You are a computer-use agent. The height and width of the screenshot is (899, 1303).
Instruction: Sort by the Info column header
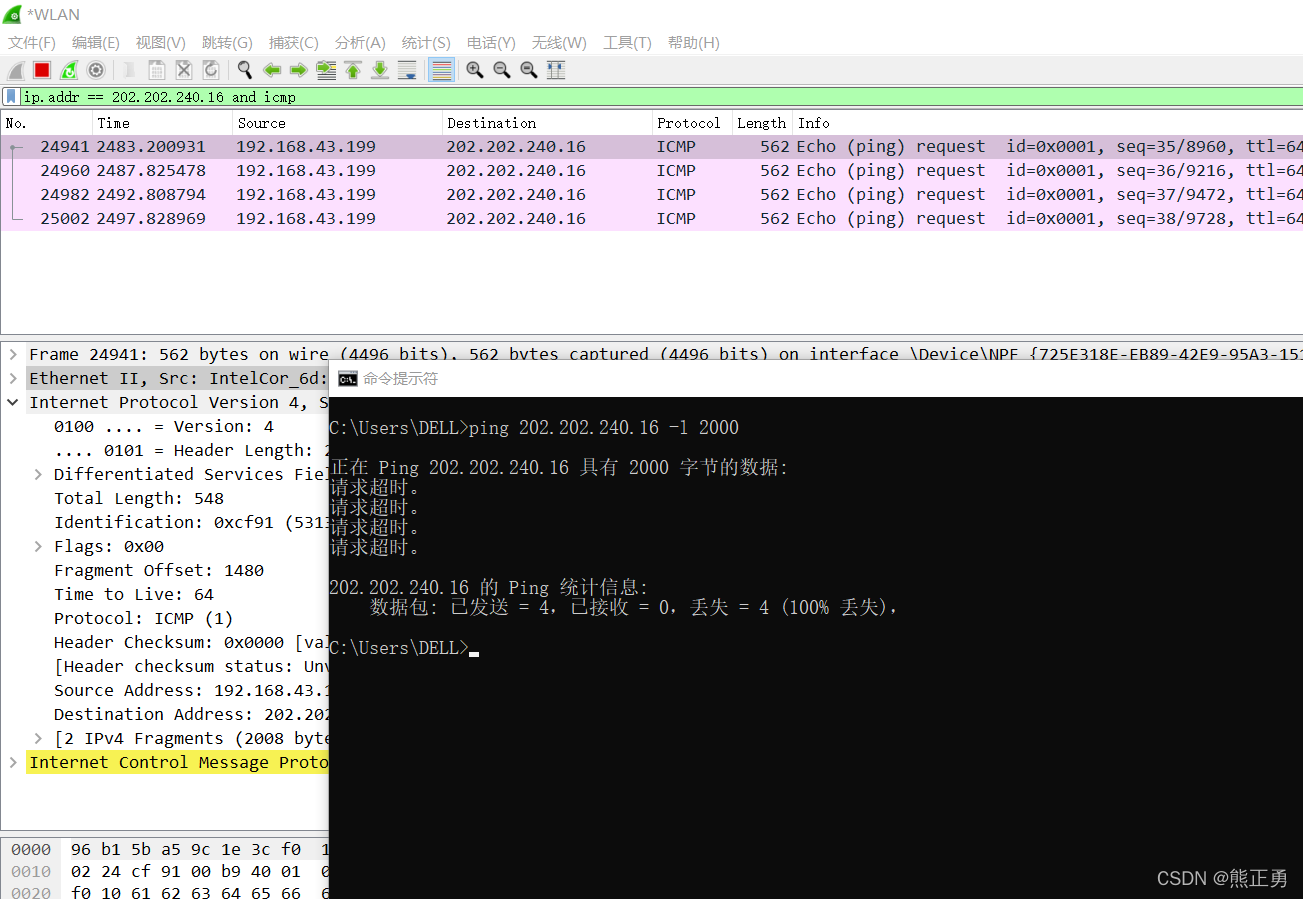coord(1048,123)
